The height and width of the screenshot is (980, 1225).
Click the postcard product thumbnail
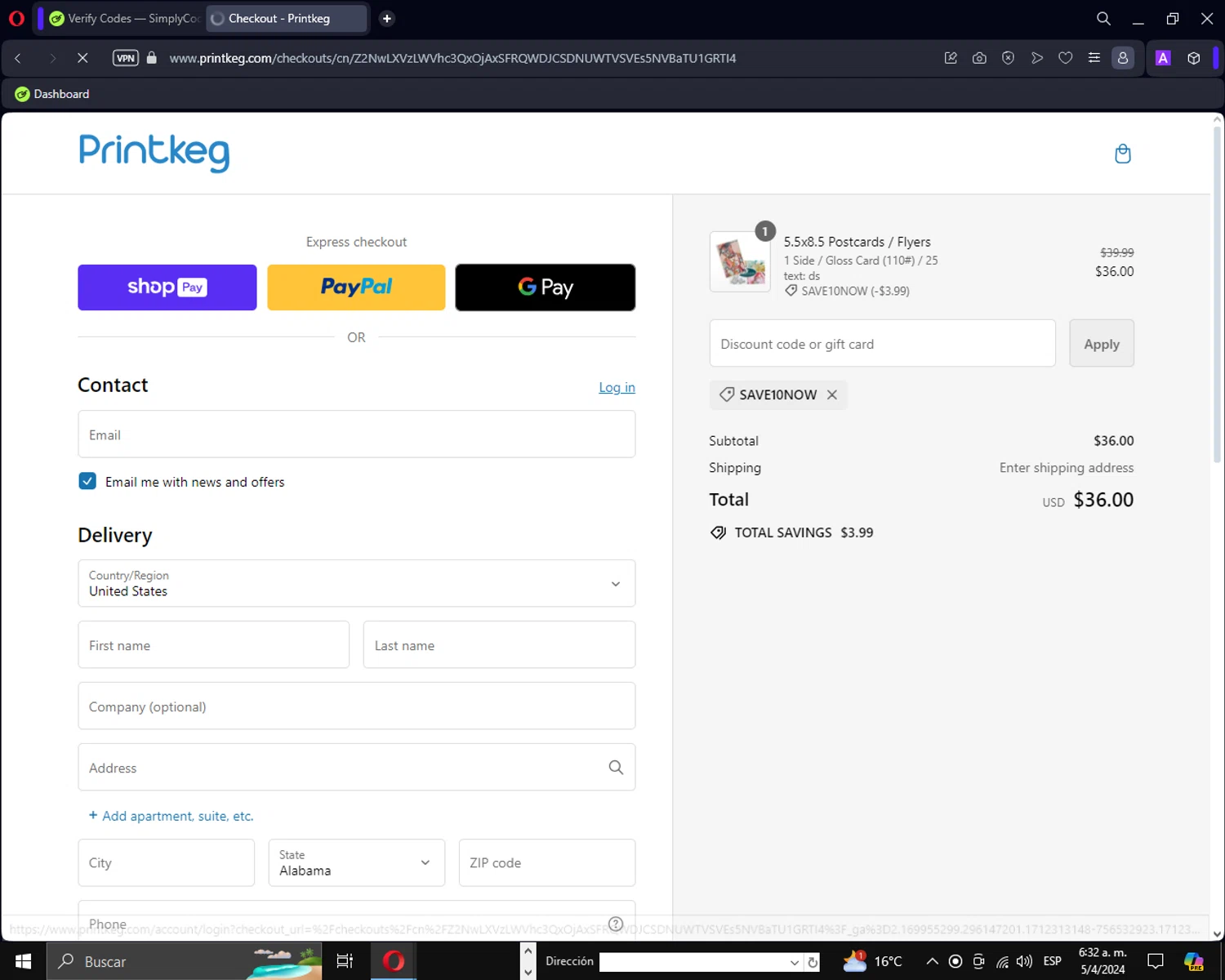pos(740,261)
